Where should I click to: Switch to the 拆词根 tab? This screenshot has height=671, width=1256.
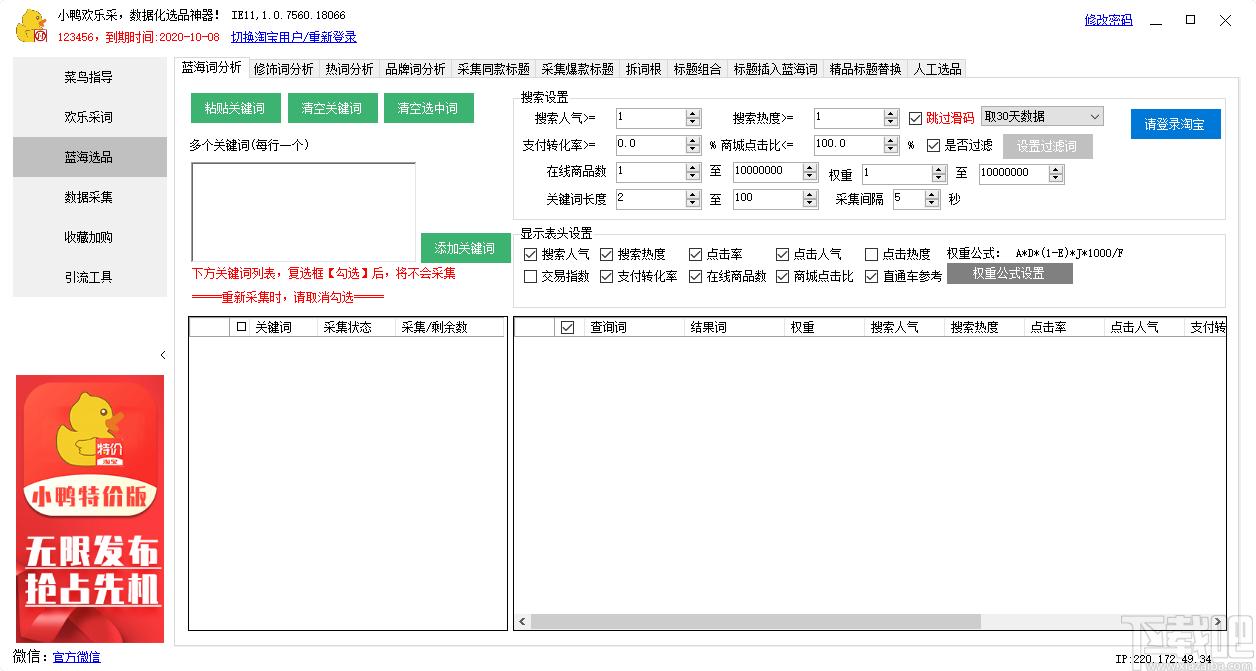[x=643, y=69]
